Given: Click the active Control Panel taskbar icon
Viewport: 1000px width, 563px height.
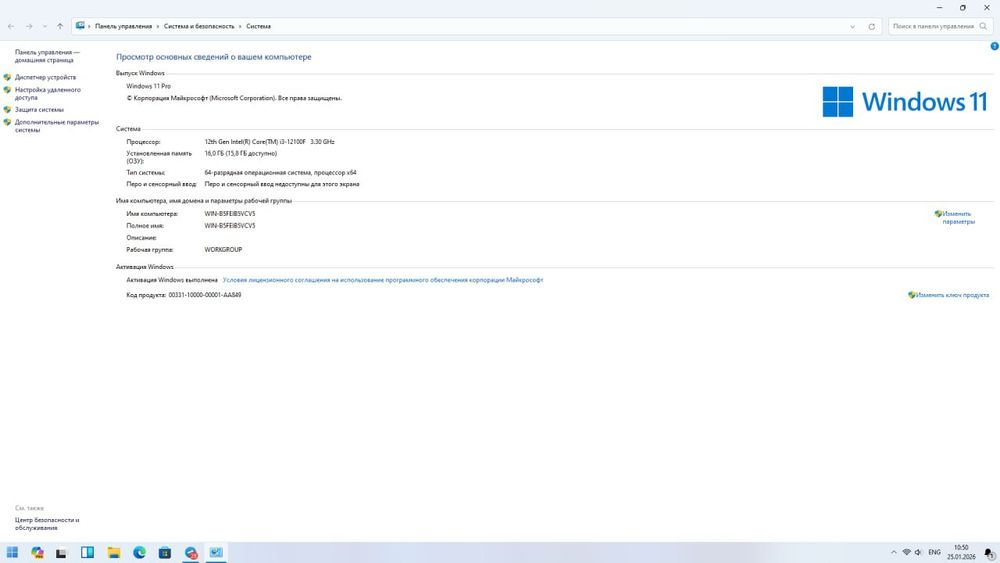Looking at the screenshot, I should coord(216,552).
